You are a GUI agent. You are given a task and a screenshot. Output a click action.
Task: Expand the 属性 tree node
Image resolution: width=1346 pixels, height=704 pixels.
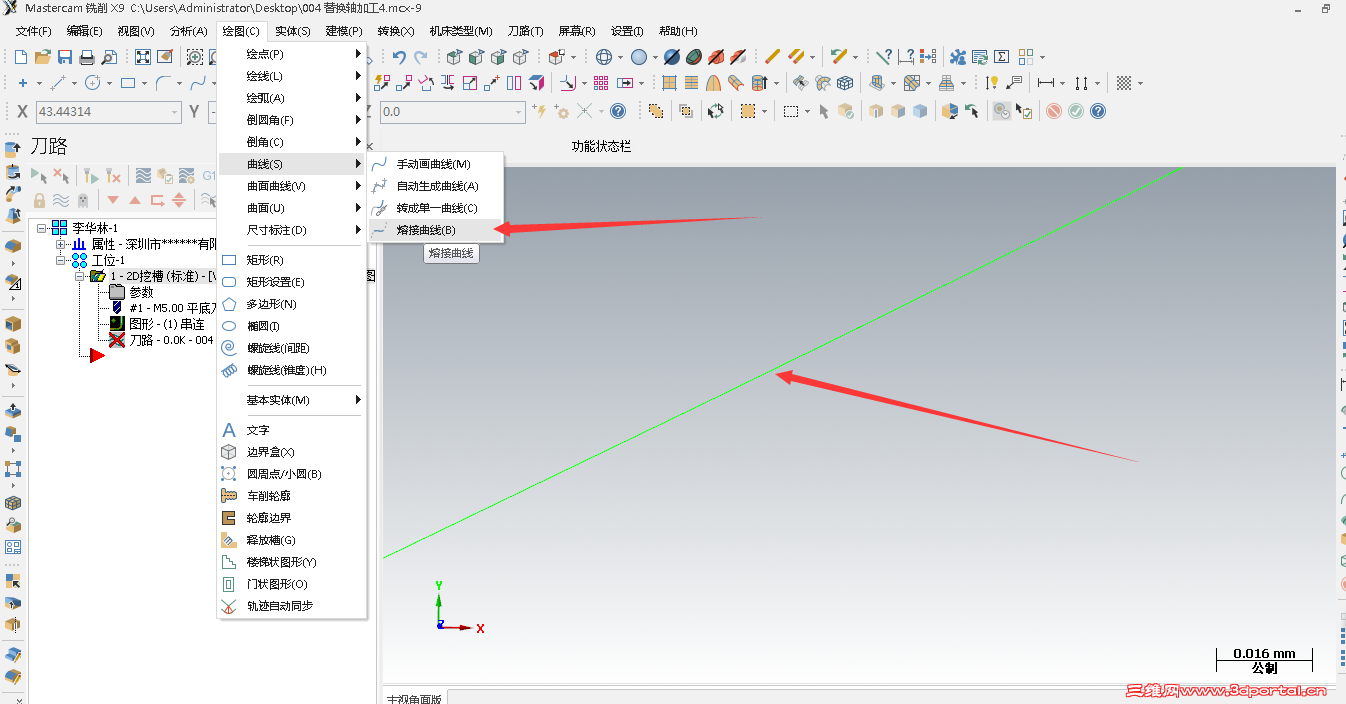pos(60,245)
